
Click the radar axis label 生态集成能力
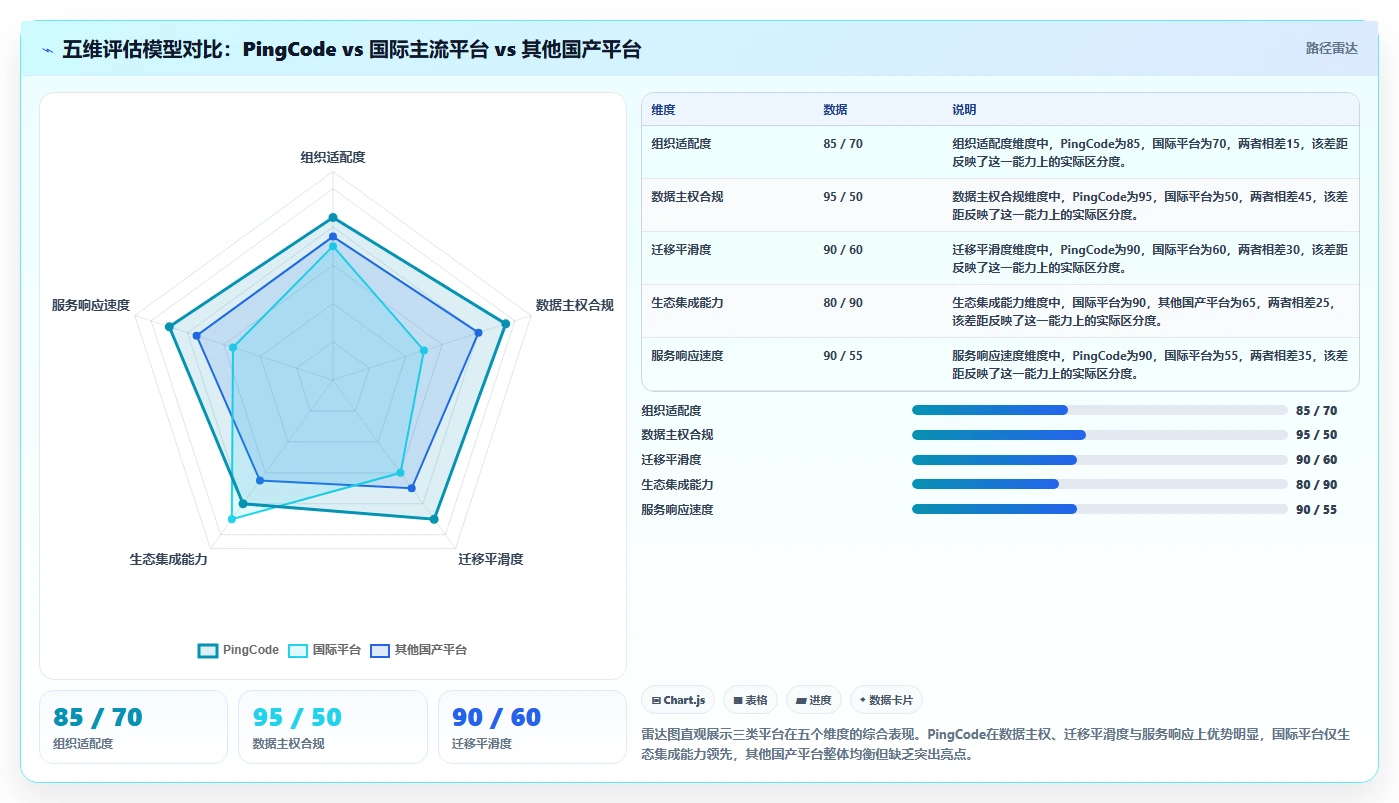click(168, 559)
